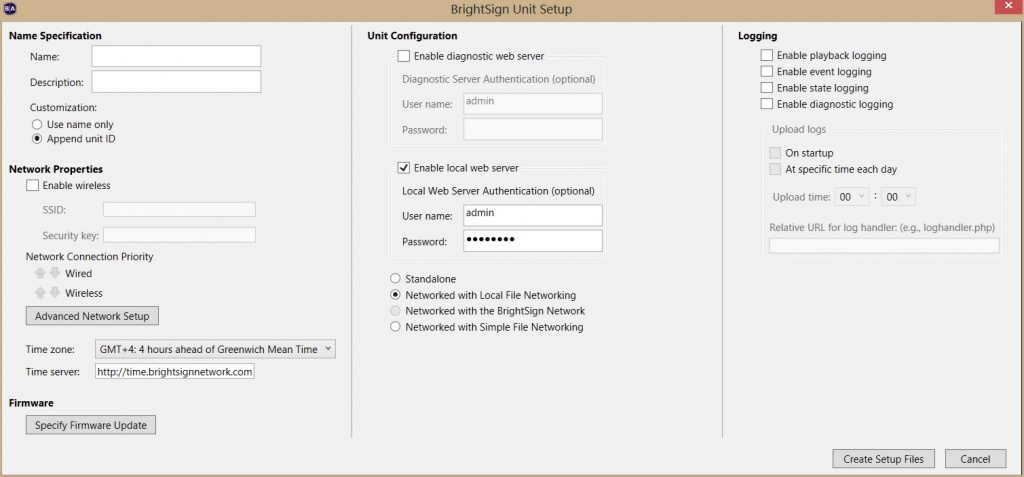
Task: Move Wired priority down arrow
Action: [x=55, y=273]
